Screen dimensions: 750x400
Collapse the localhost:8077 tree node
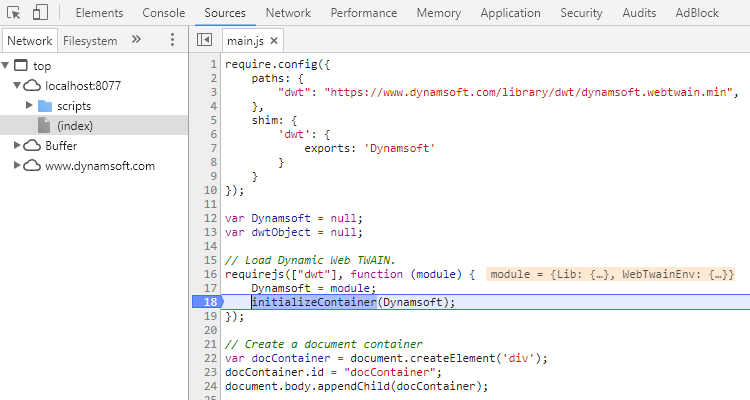point(18,86)
